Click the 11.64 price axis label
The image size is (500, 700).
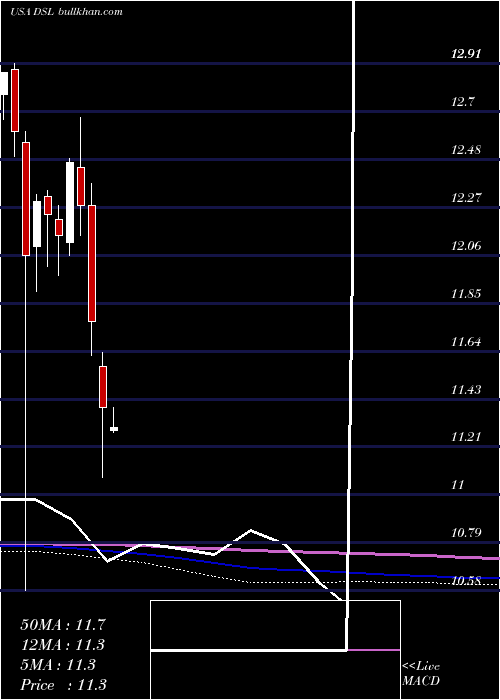click(467, 342)
